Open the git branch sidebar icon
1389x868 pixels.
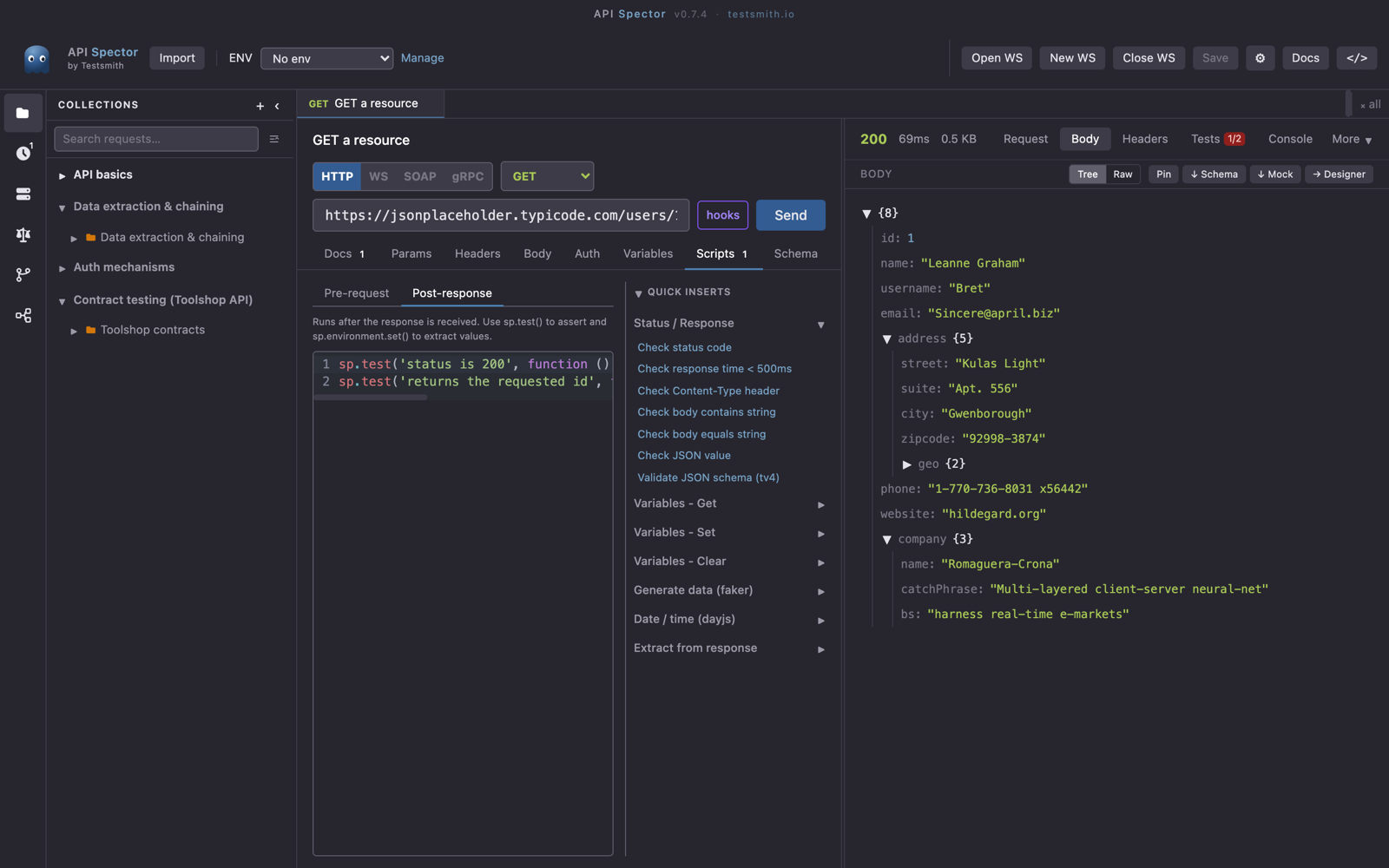(23, 274)
